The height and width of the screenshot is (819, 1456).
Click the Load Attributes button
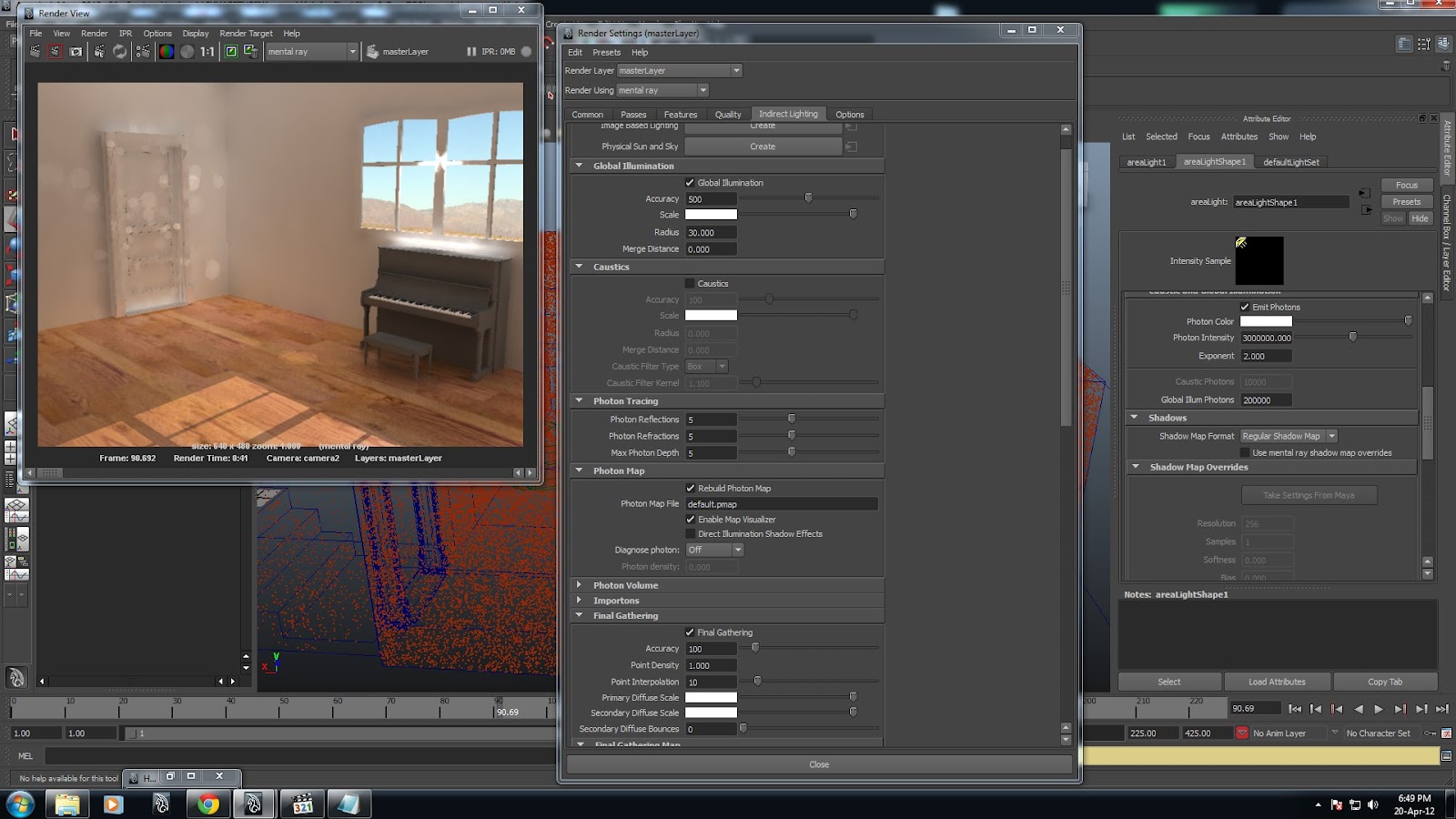[x=1277, y=682]
